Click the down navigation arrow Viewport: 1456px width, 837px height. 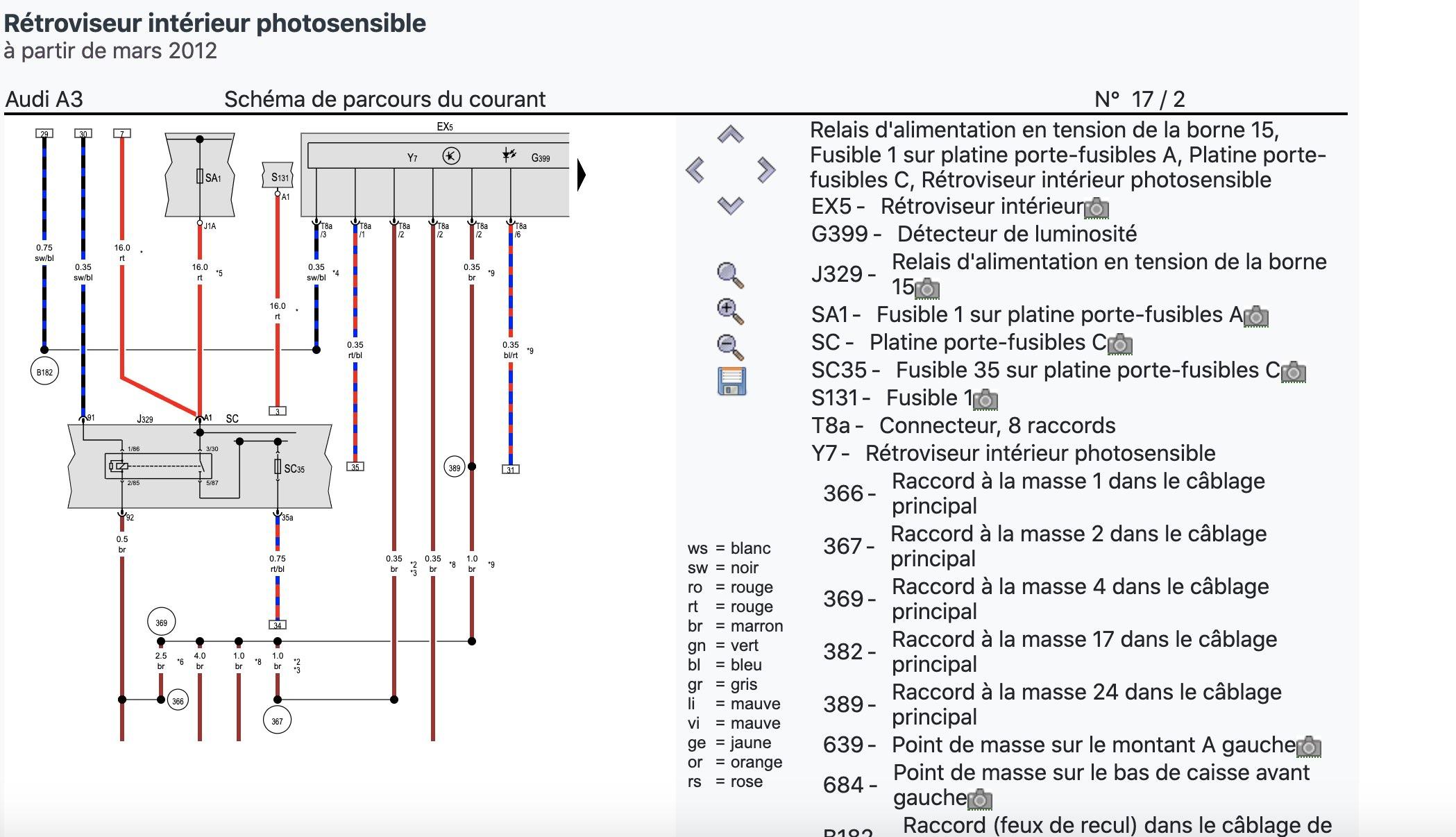(x=730, y=205)
